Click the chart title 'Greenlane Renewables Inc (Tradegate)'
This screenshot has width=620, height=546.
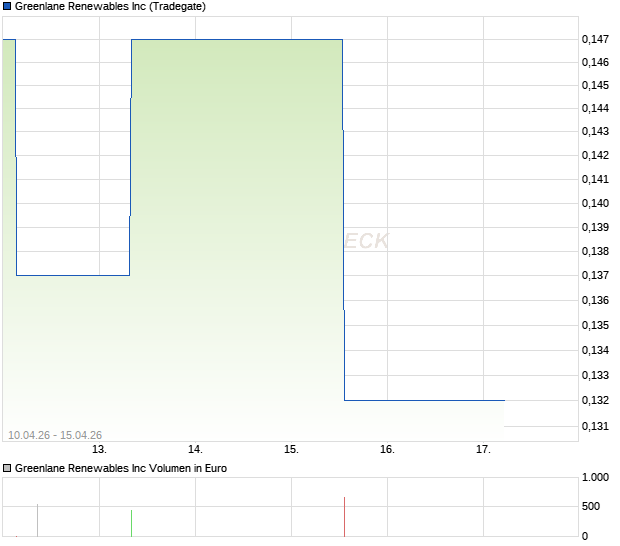(x=110, y=6)
